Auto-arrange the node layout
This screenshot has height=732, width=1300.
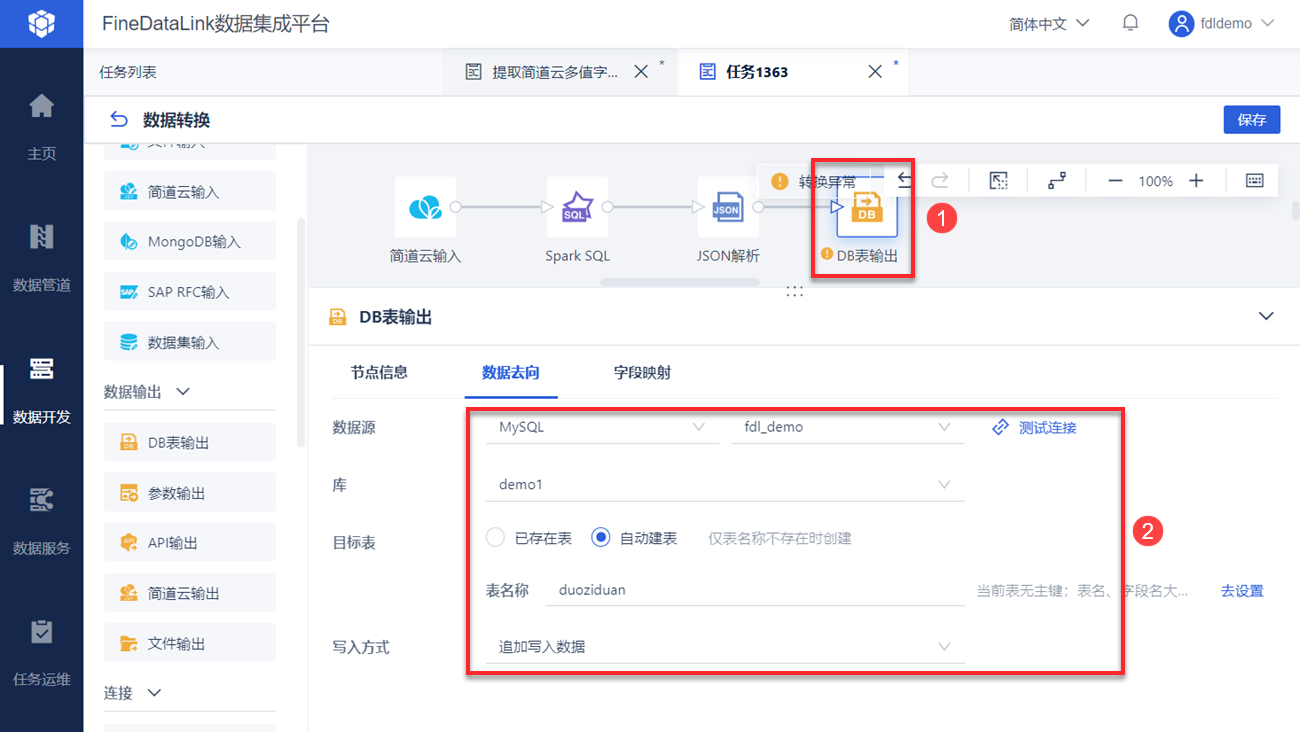[x=1057, y=180]
